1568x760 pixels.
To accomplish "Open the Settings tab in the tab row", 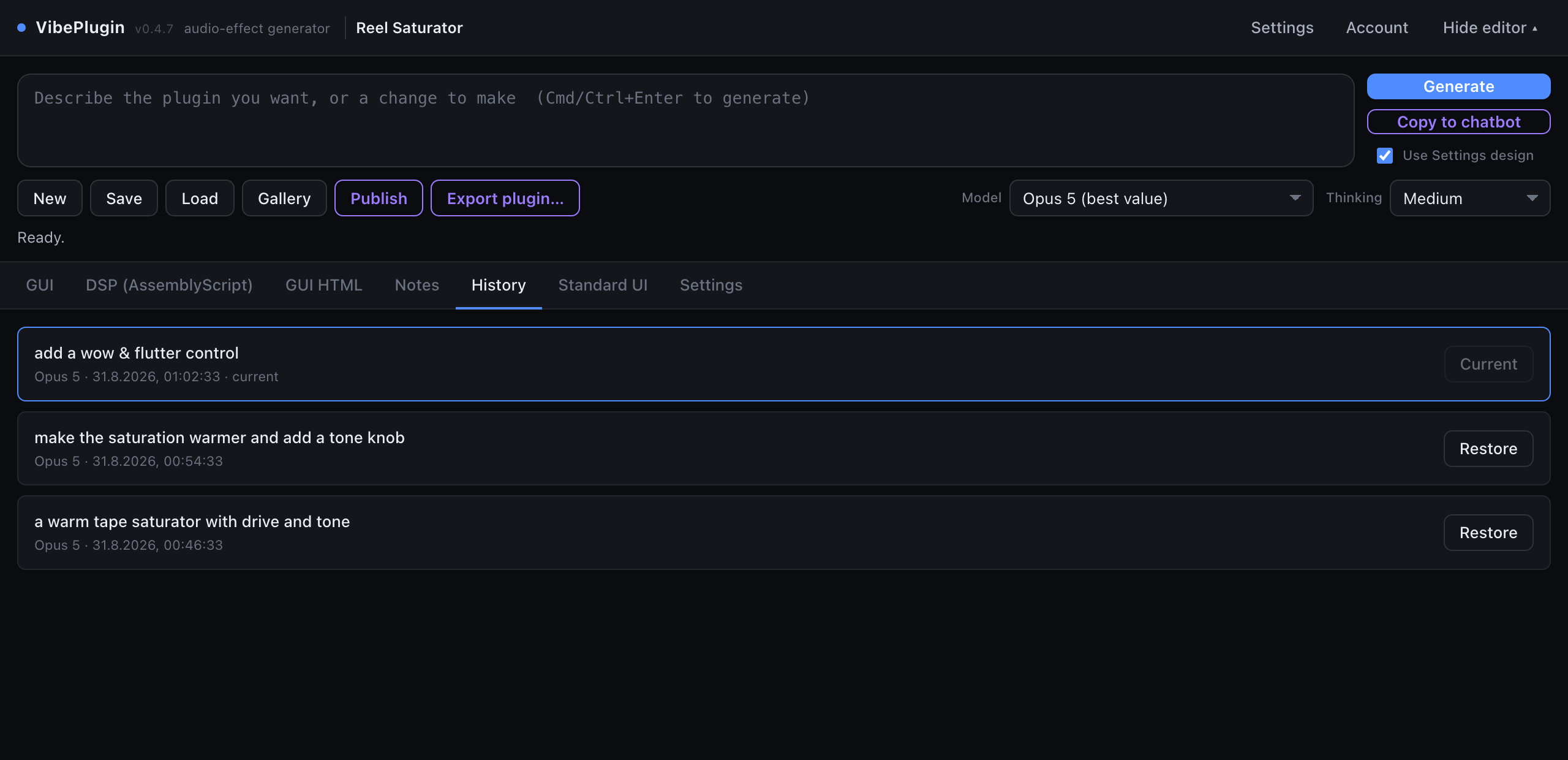I will [x=711, y=285].
